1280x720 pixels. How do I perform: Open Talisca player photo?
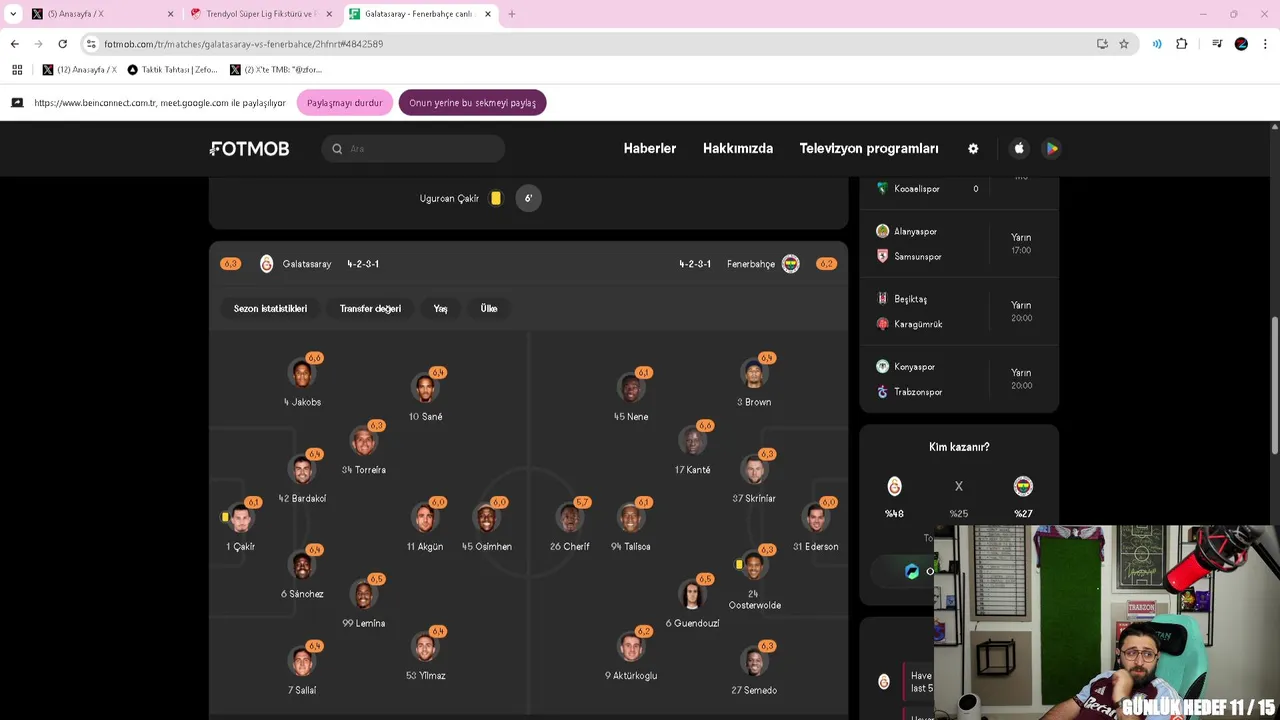tap(631, 518)
